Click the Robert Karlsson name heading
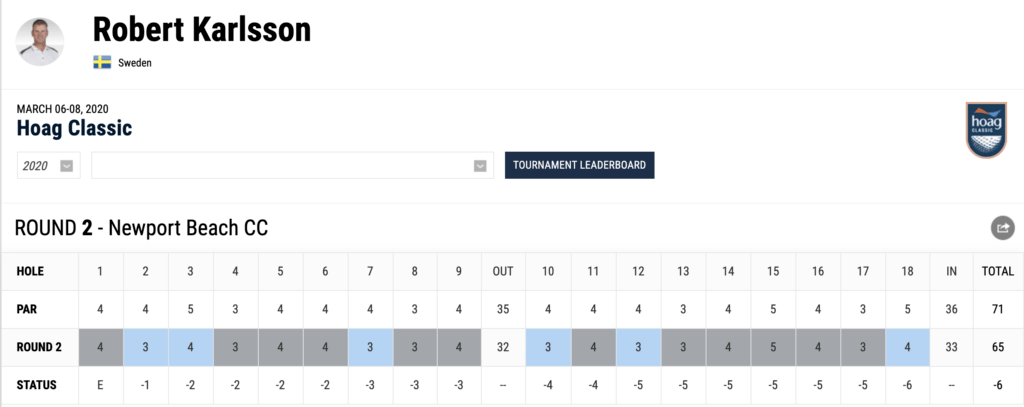The image size is (1024, 407). coord(201,30)
